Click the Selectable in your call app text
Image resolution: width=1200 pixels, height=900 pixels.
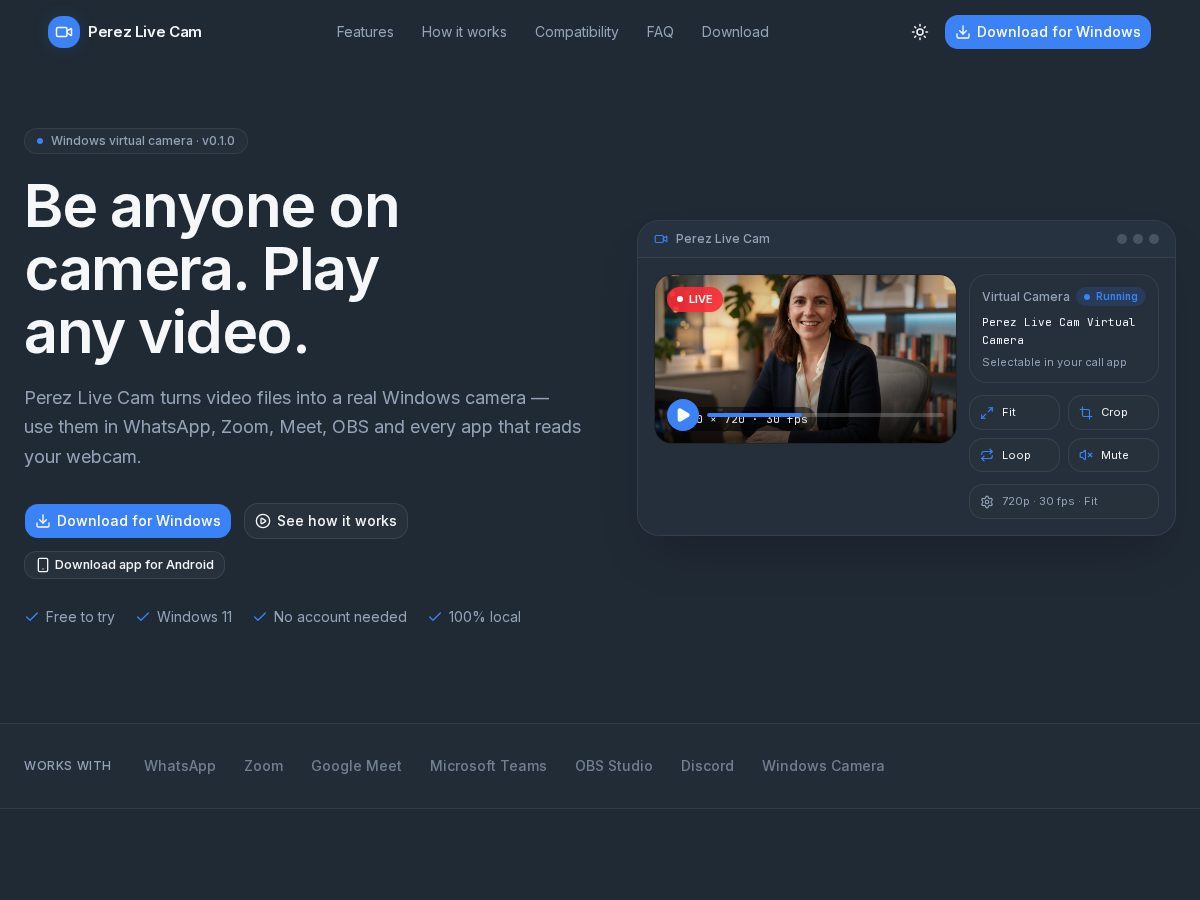(x=1054, y=362)
